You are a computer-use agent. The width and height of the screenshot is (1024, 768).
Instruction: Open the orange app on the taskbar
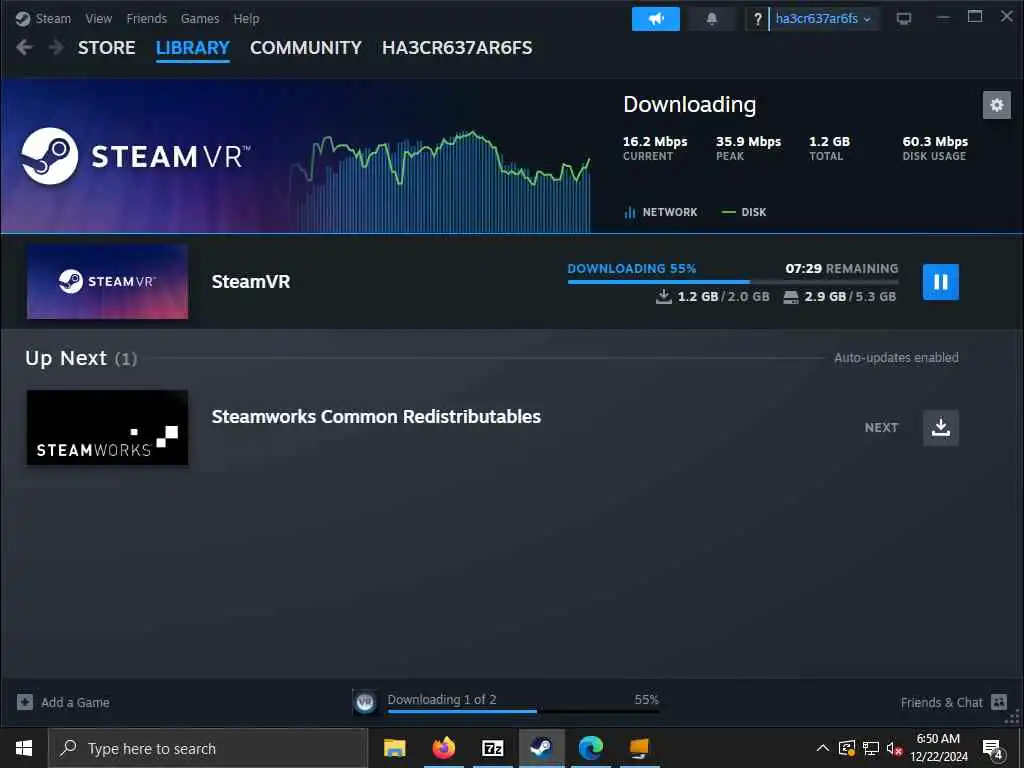coord(640,748)
